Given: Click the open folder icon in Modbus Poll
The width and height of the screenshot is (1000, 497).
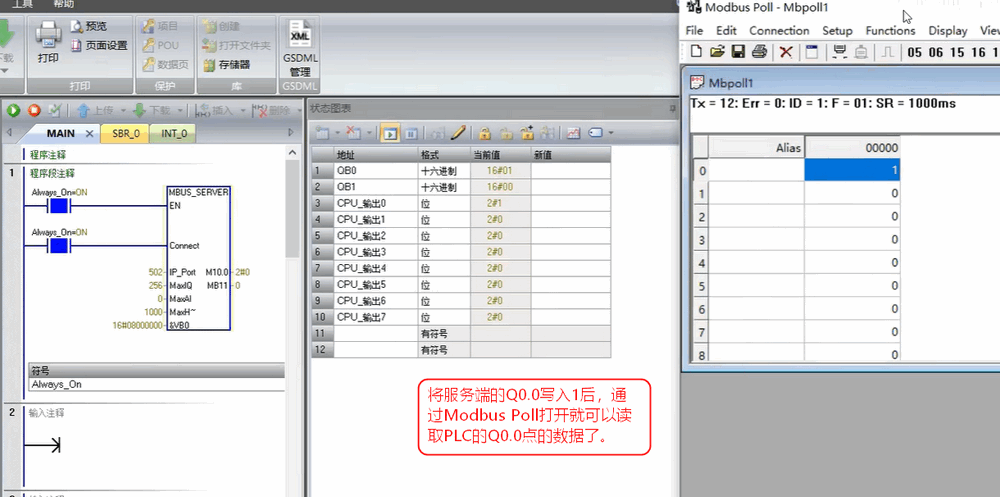Looking at the screenshot, I should coord(717,52).
